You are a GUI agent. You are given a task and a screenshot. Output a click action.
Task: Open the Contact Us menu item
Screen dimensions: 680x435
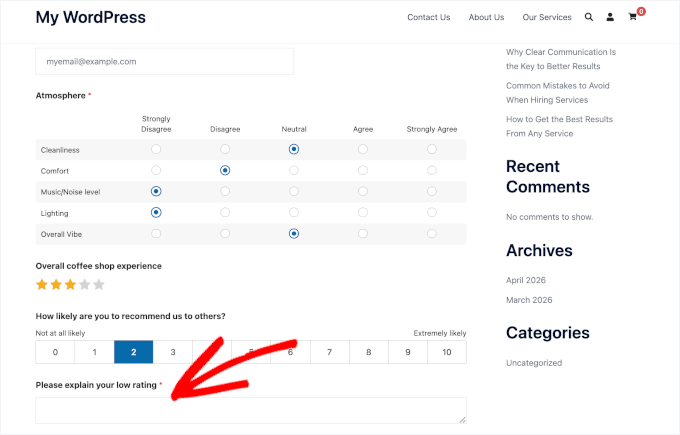point(428,17)
